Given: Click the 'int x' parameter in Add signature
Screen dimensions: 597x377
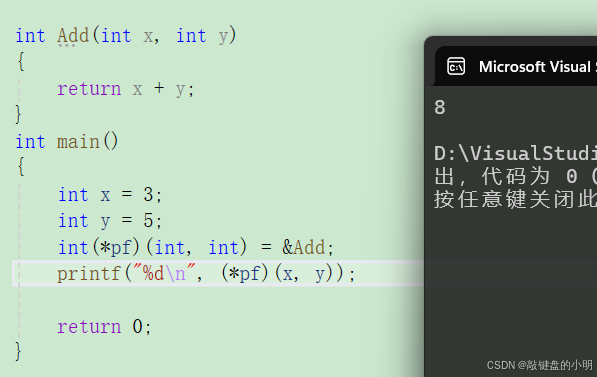Looking at the screenshot, I should [x=127, y=36].
